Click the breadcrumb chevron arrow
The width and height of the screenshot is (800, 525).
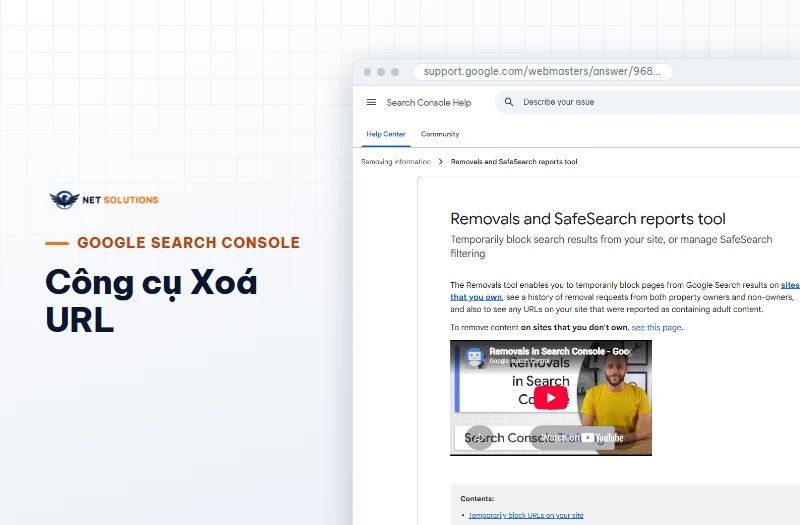coord(441,162)
